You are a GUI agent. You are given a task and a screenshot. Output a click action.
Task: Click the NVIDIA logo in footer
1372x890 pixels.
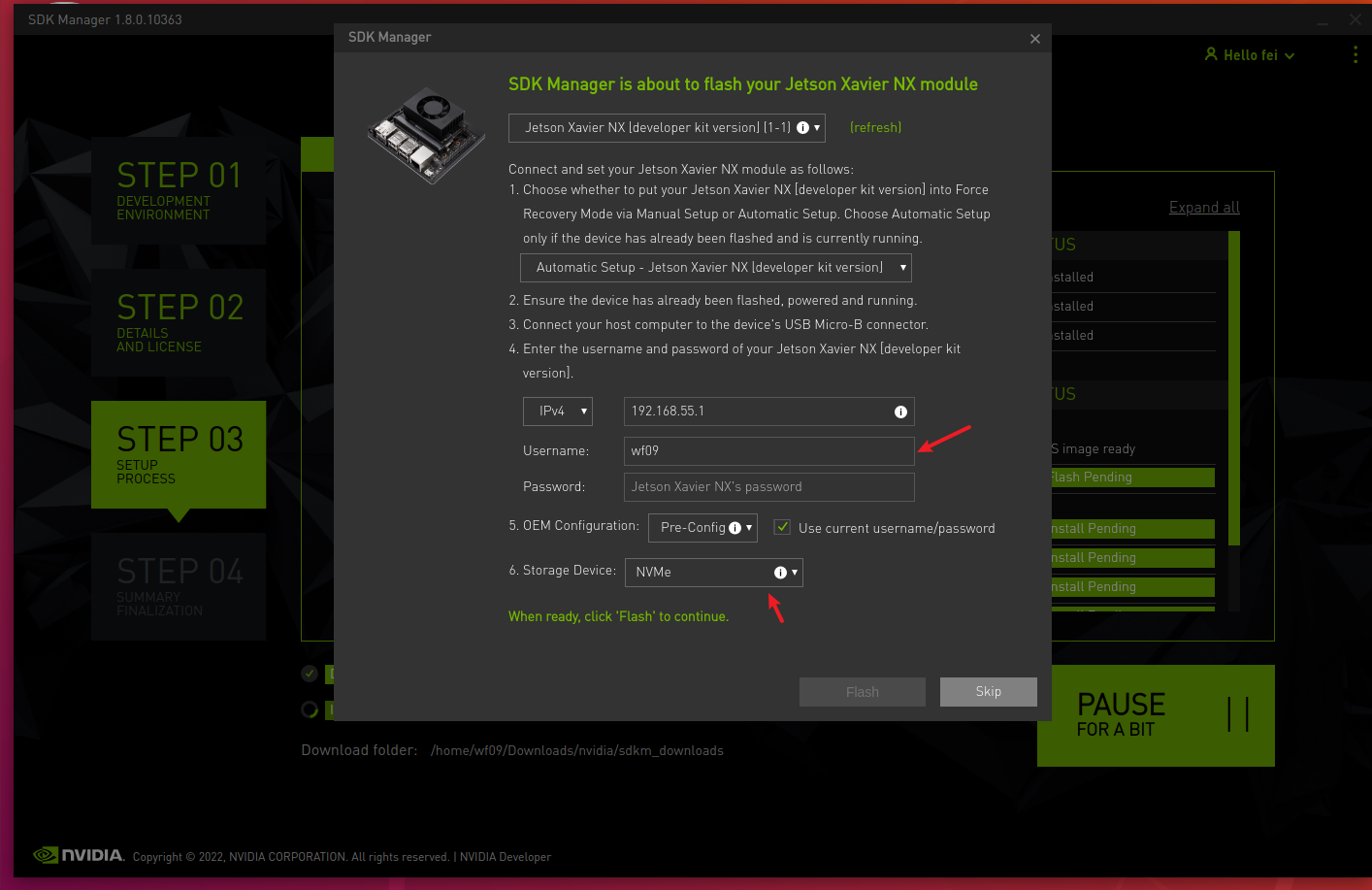79,855
